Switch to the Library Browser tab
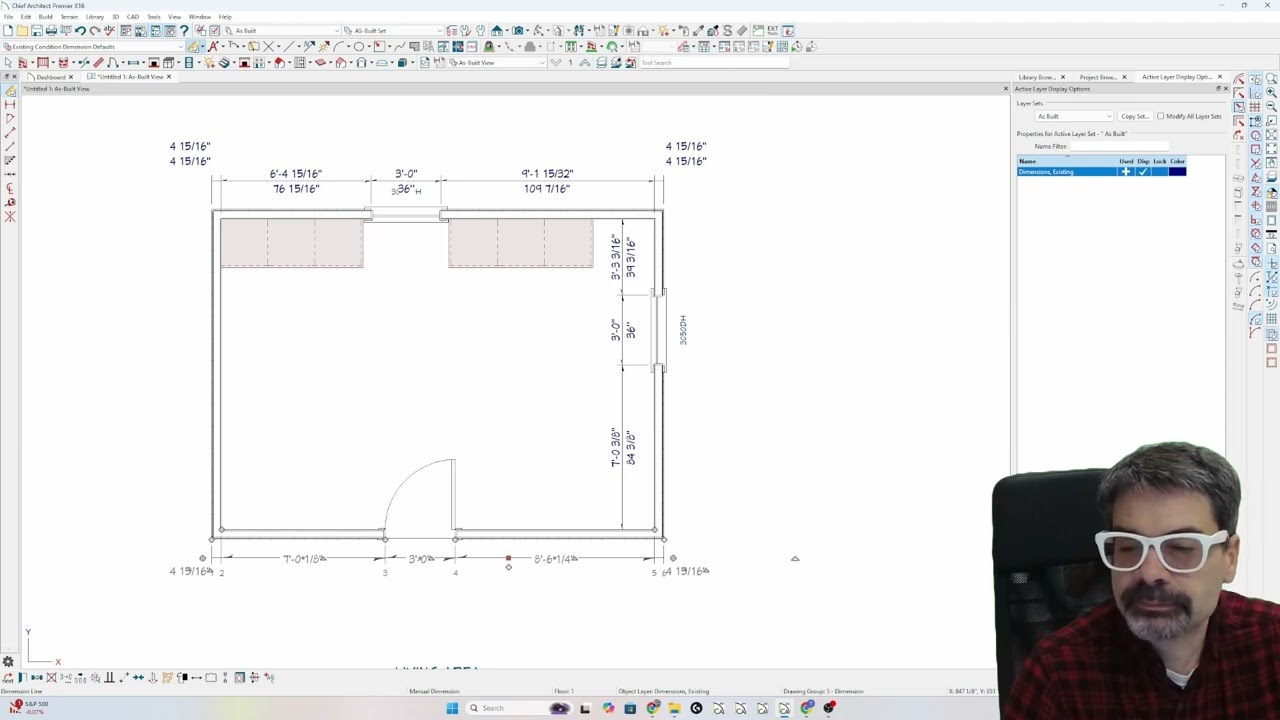Image resolution: width=1280 pixels, height=720 pixels. coord(1036,77)
